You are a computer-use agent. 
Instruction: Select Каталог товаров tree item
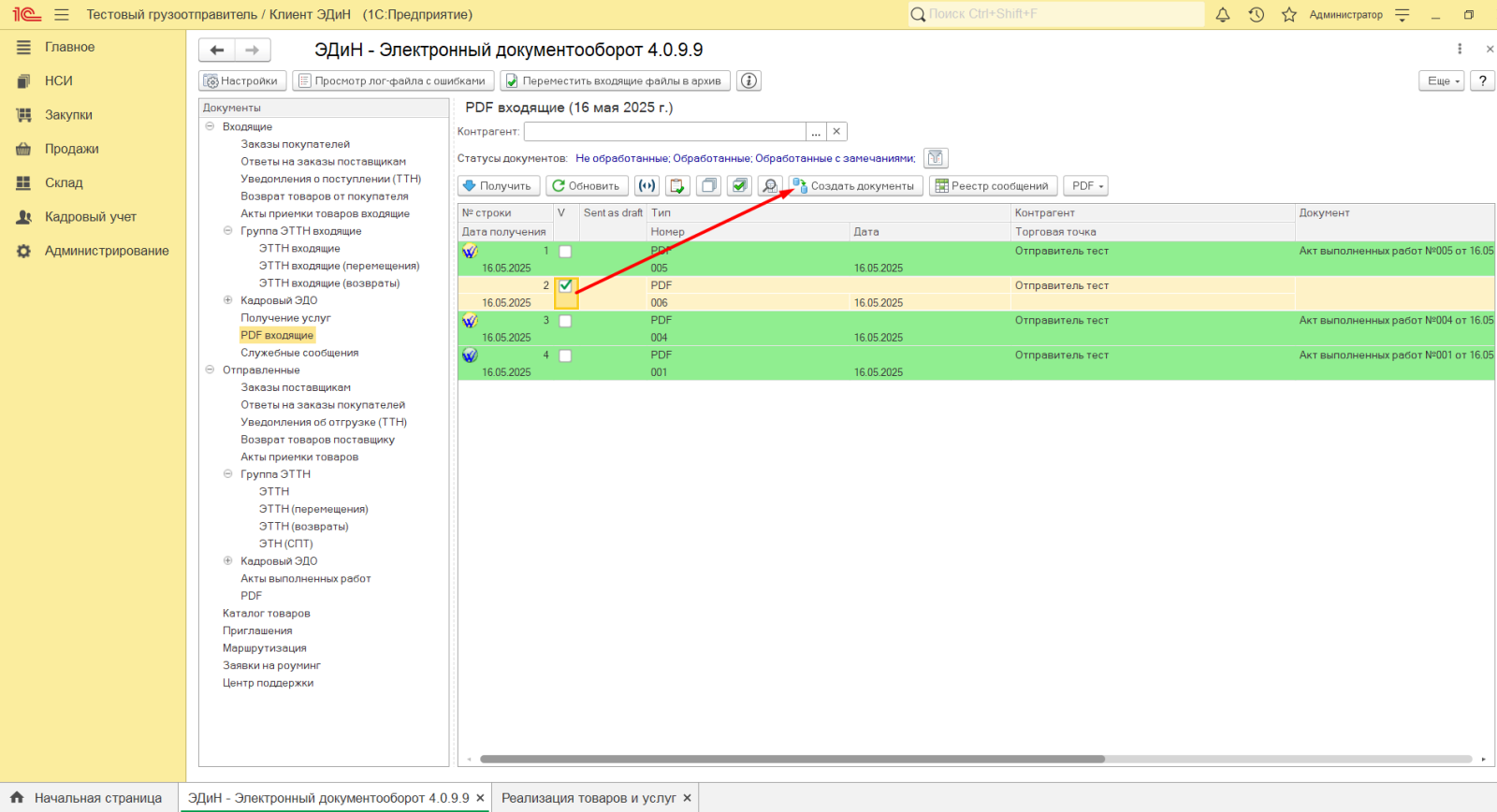[266, 613]
